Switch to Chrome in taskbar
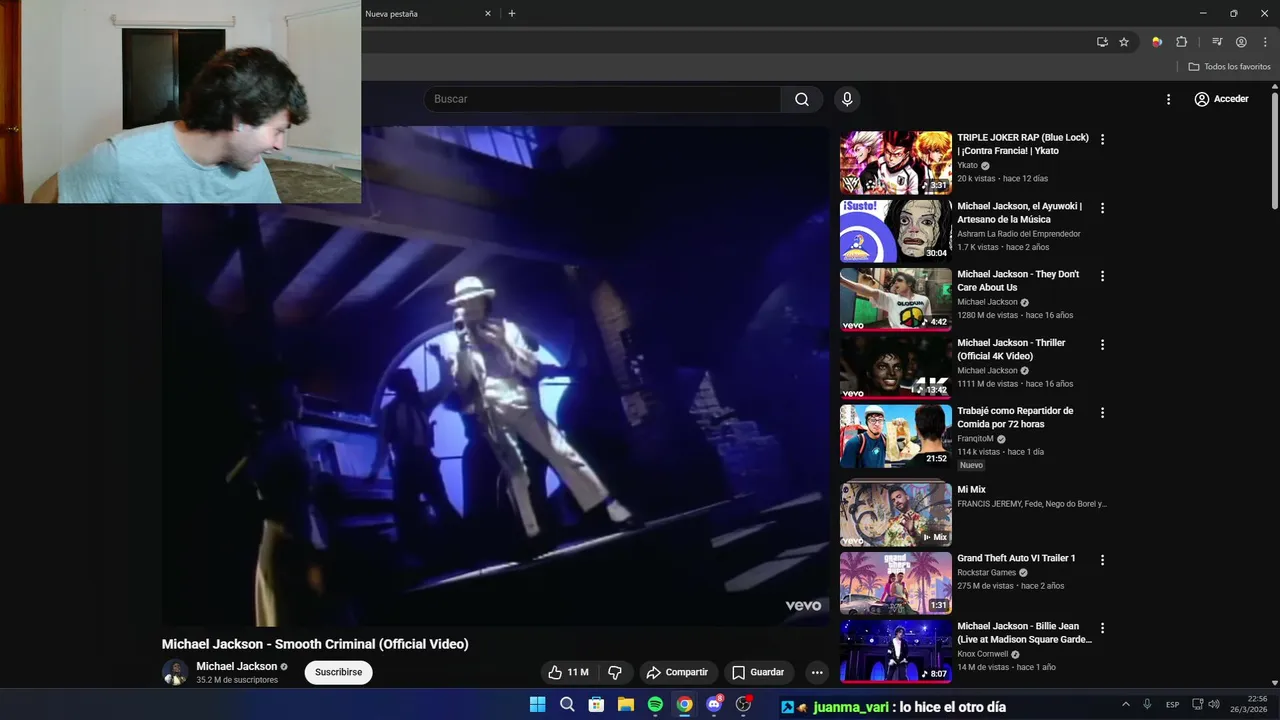This screenshot has height=720, width=1280. click(684, 705)
